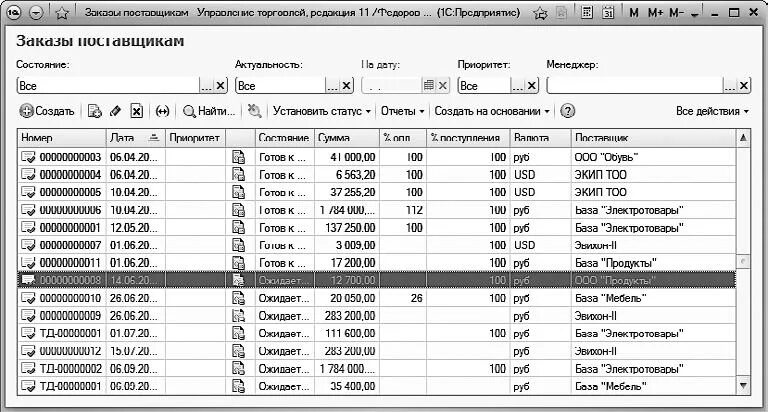Select supplier База "Продукты" cell
Image resolution: width=768 pixels, height=412 pixels.
pyautogui.click(x=653, y=263)
